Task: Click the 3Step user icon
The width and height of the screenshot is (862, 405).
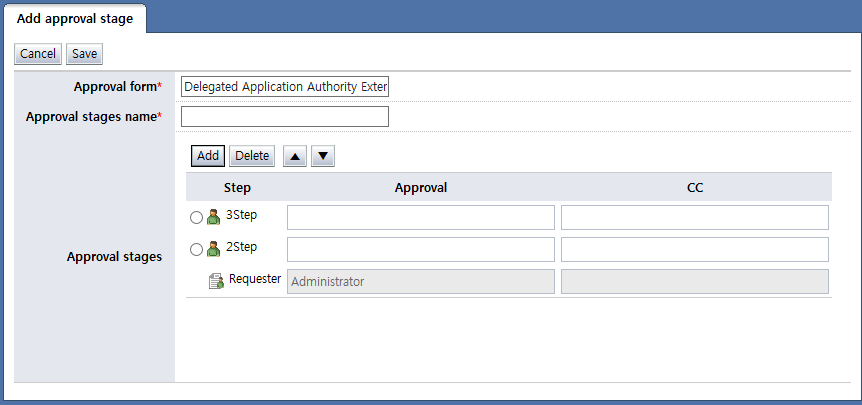Action: 213,218
